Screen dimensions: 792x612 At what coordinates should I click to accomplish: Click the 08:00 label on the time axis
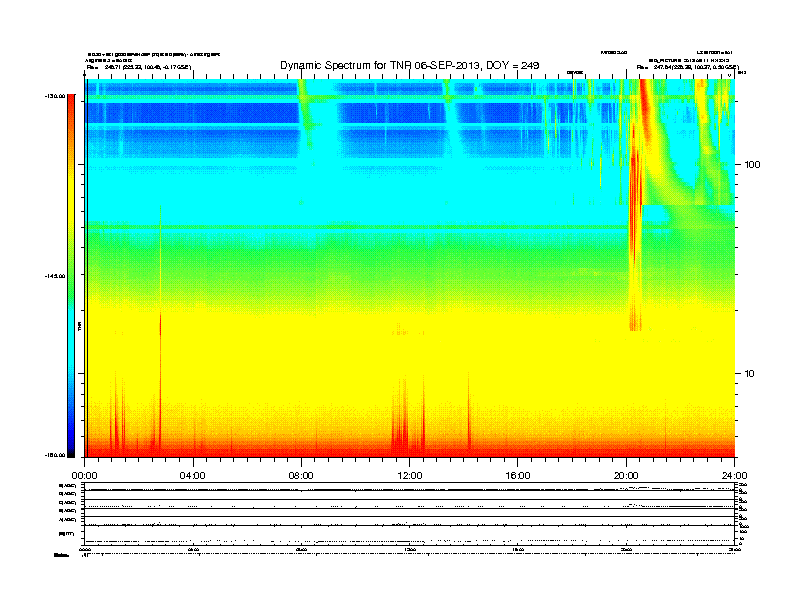301,476
